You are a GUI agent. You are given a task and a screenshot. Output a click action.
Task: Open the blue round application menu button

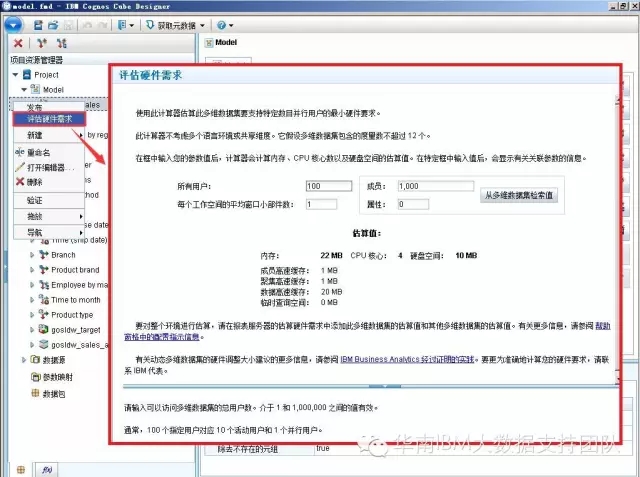tap(14, 25)
